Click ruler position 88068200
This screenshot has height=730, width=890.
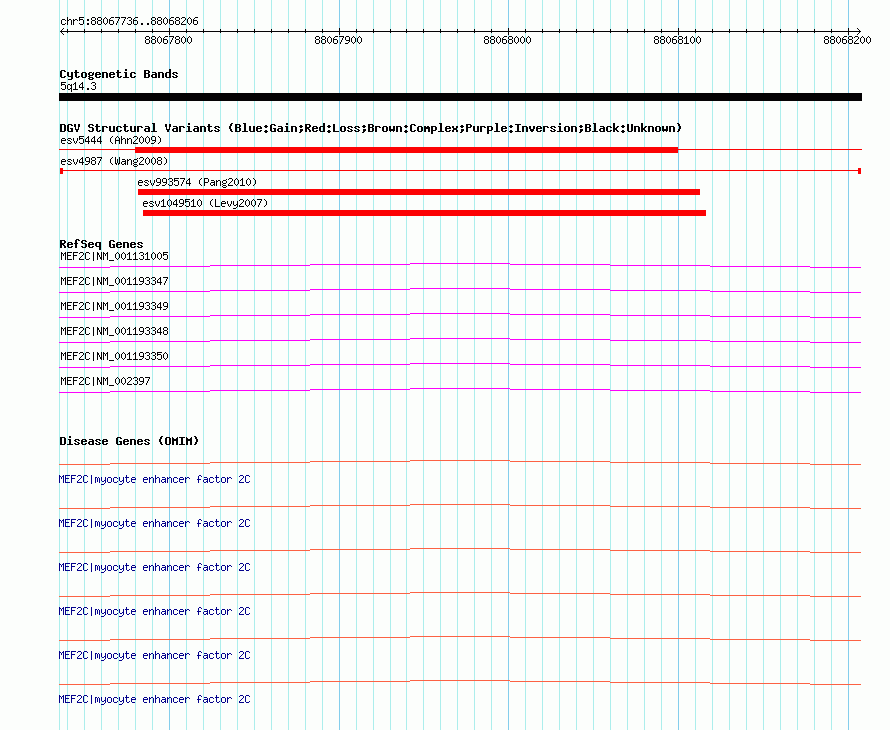coord(847,40)
